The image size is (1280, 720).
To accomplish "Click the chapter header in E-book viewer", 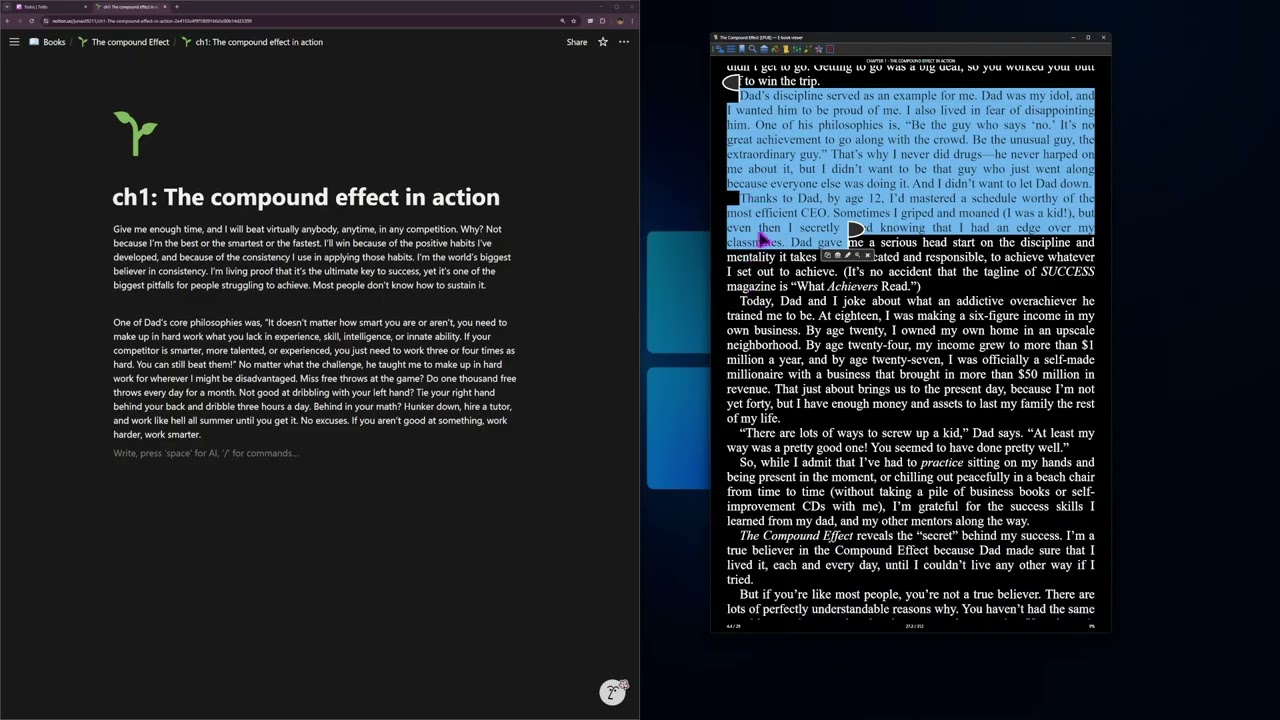I will click(x=910, y=61).
